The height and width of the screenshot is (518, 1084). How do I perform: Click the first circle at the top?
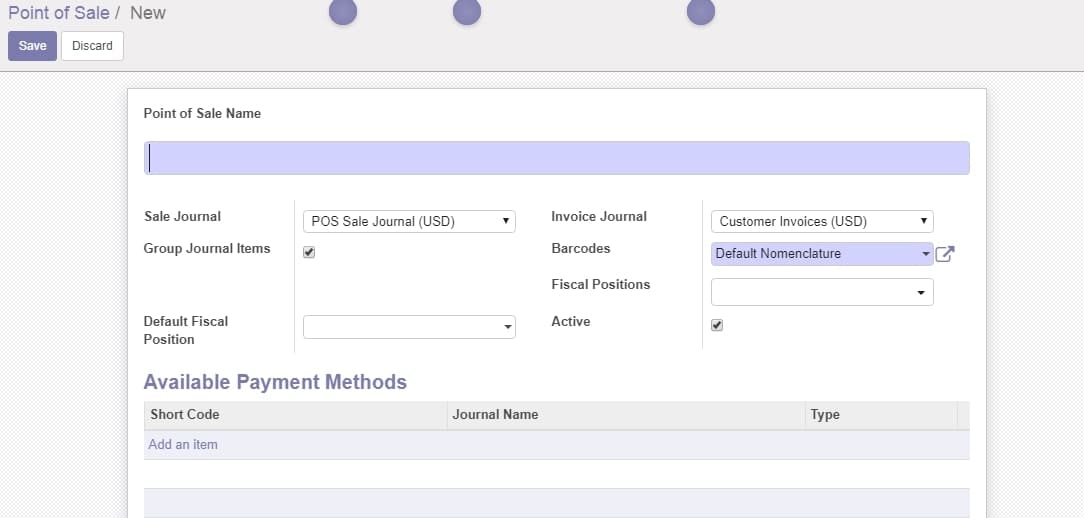(343, 11)
